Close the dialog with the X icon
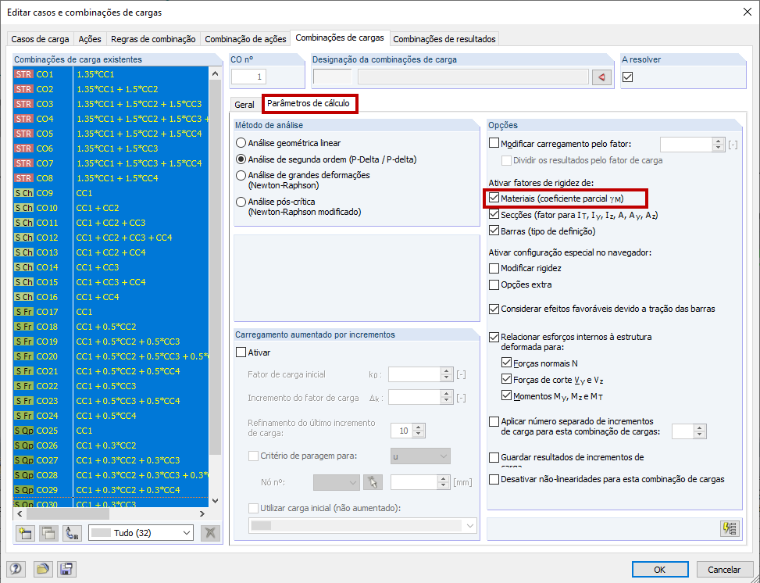The image size is (760, 583). click(x=747, y=12)
